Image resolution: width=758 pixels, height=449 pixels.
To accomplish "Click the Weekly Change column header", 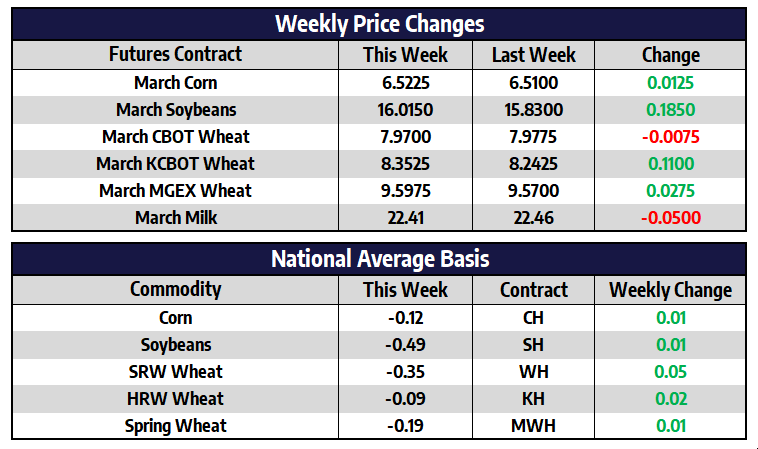I will tap(670, 290).
